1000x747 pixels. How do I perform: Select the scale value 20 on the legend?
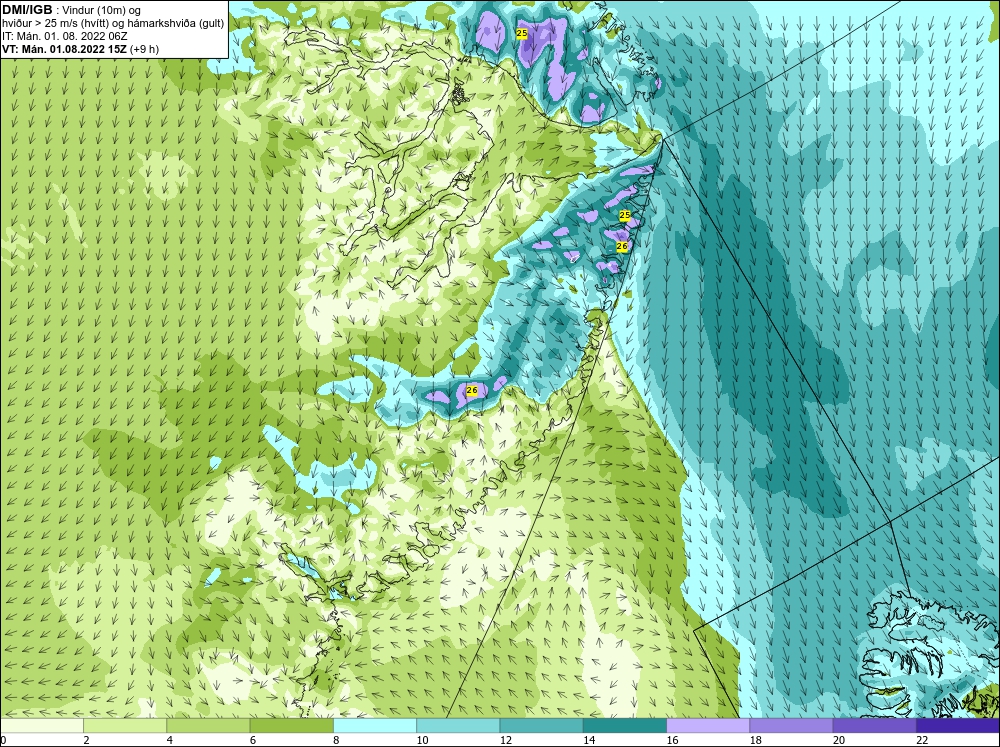839,740
